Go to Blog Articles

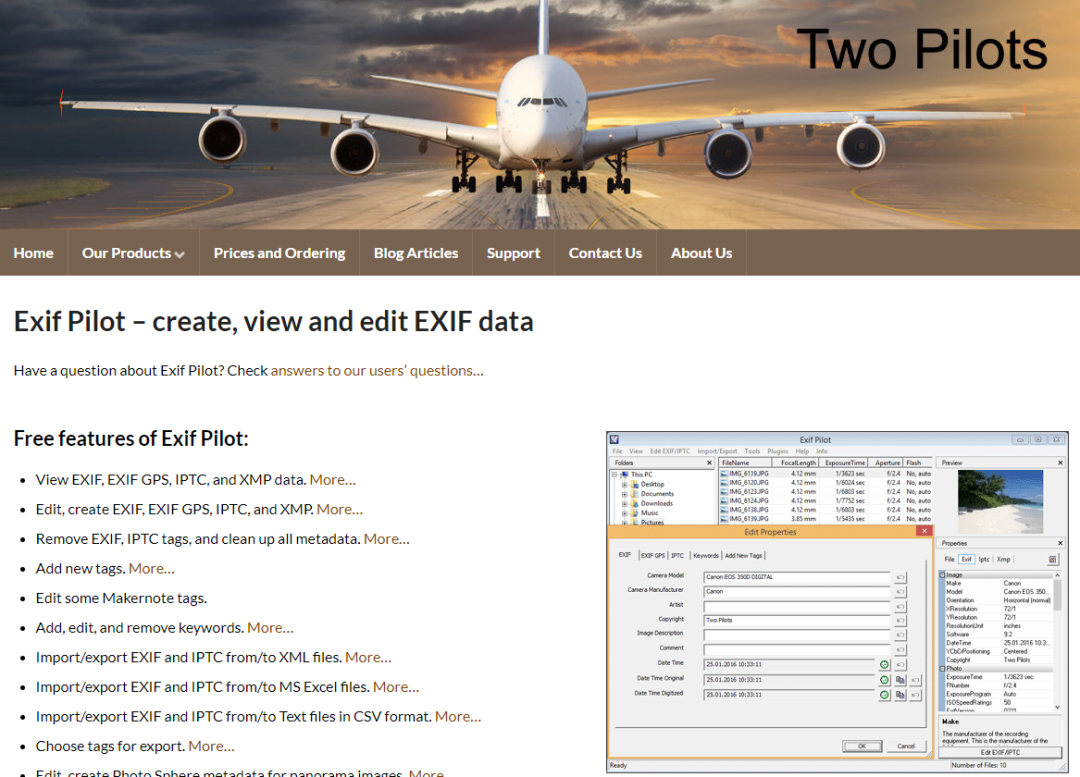(416, 253)
